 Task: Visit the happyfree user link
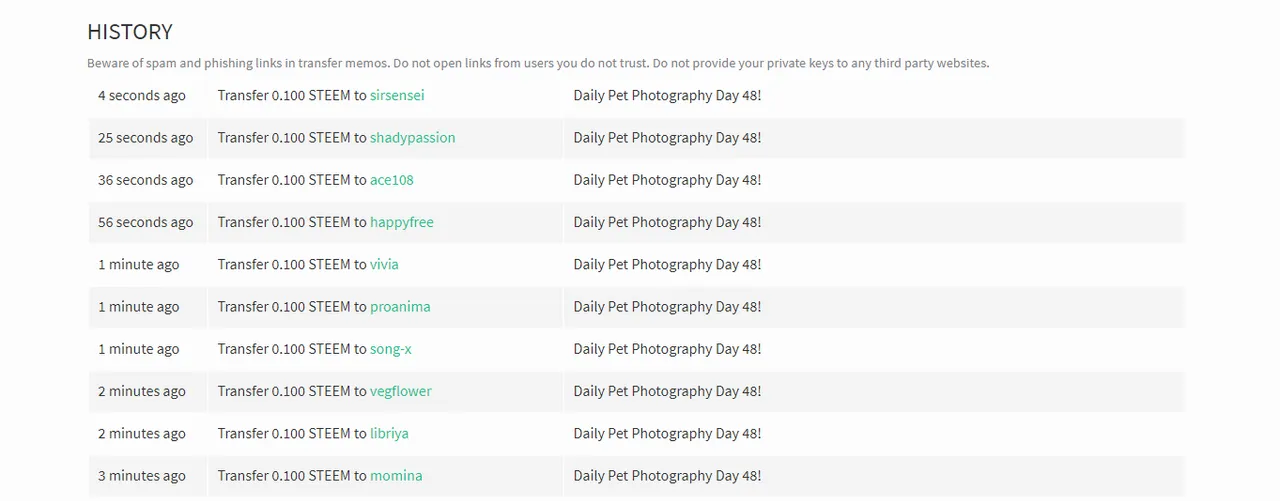coord(401,222)
